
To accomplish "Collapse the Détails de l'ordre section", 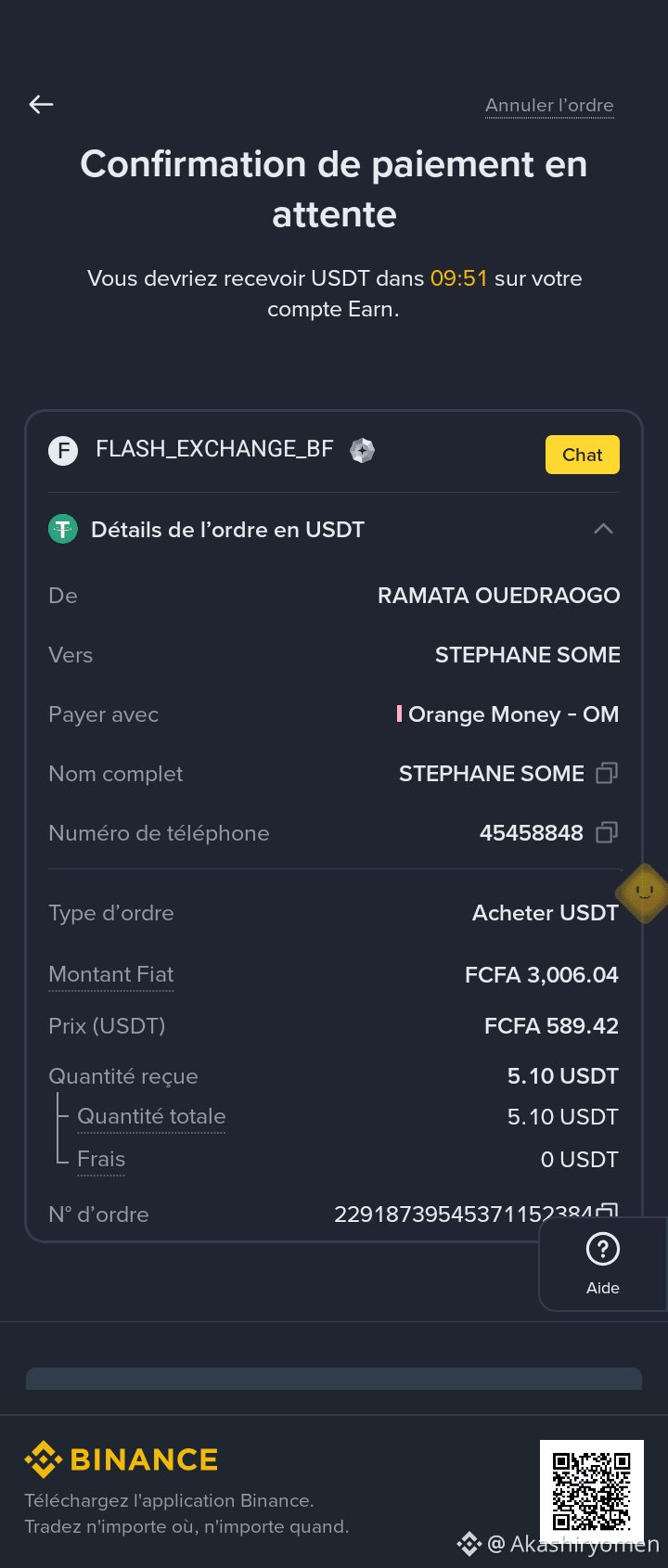I will tap(603, 529).
